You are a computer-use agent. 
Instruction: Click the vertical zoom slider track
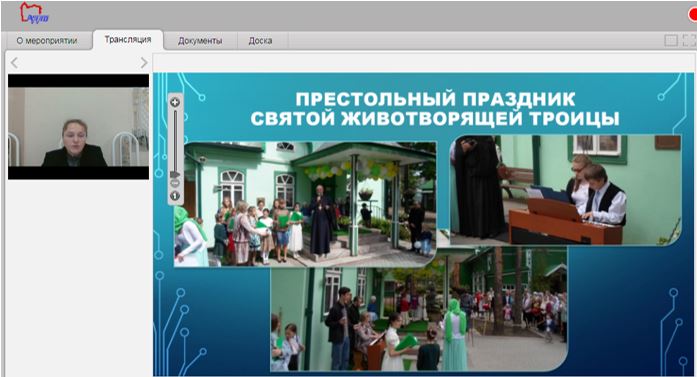pos(175,142)
